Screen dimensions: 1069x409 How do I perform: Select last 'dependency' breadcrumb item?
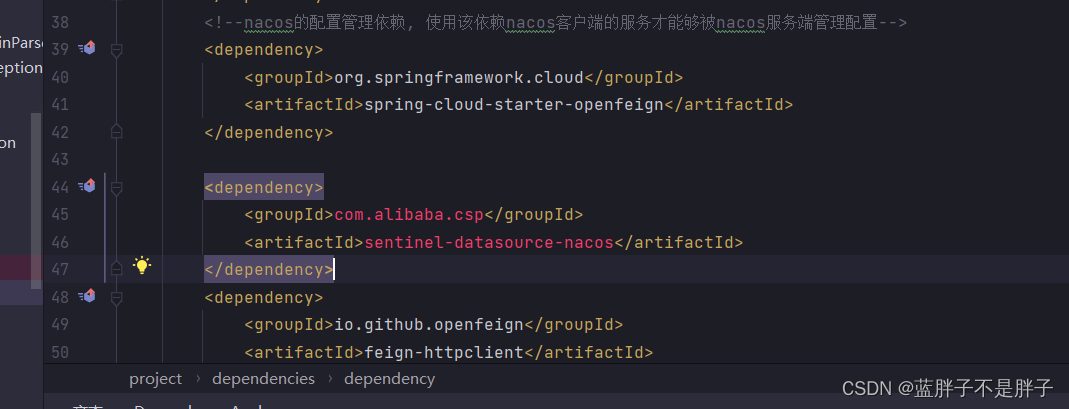click(389, 379)
